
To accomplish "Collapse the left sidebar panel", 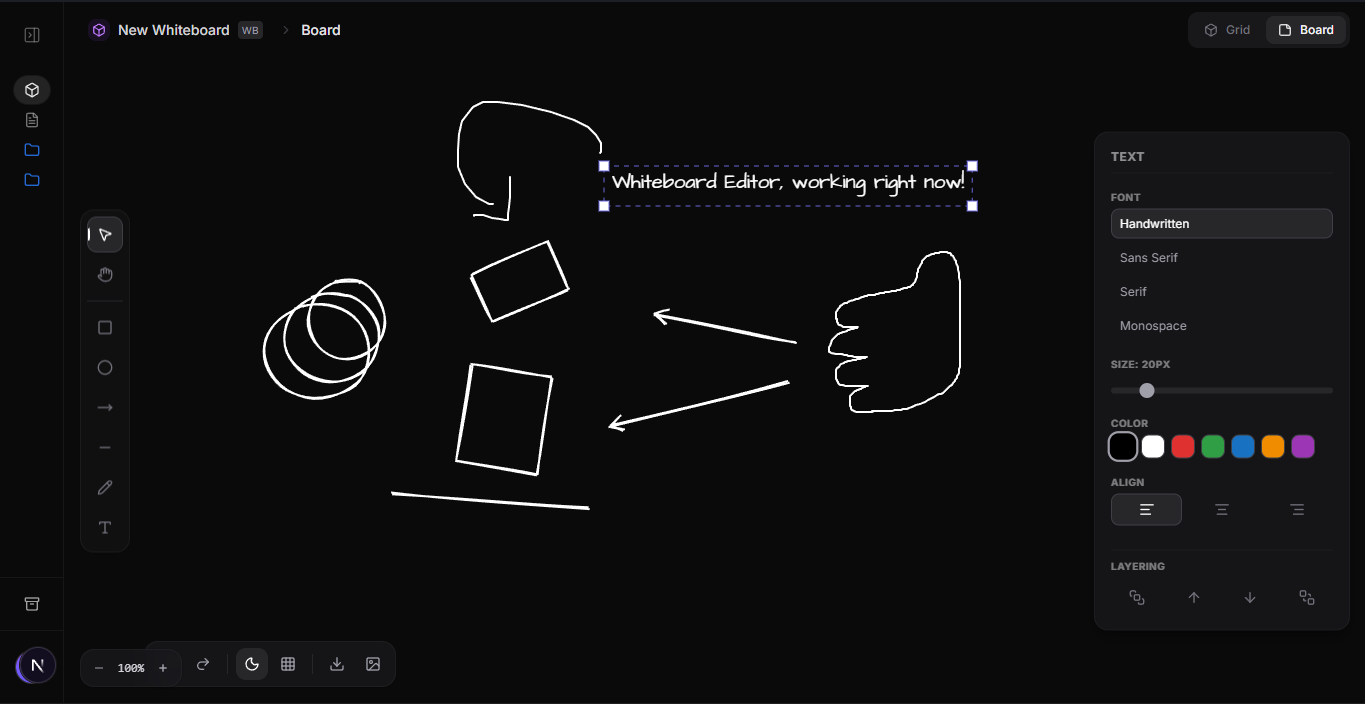I will [31, 34].
